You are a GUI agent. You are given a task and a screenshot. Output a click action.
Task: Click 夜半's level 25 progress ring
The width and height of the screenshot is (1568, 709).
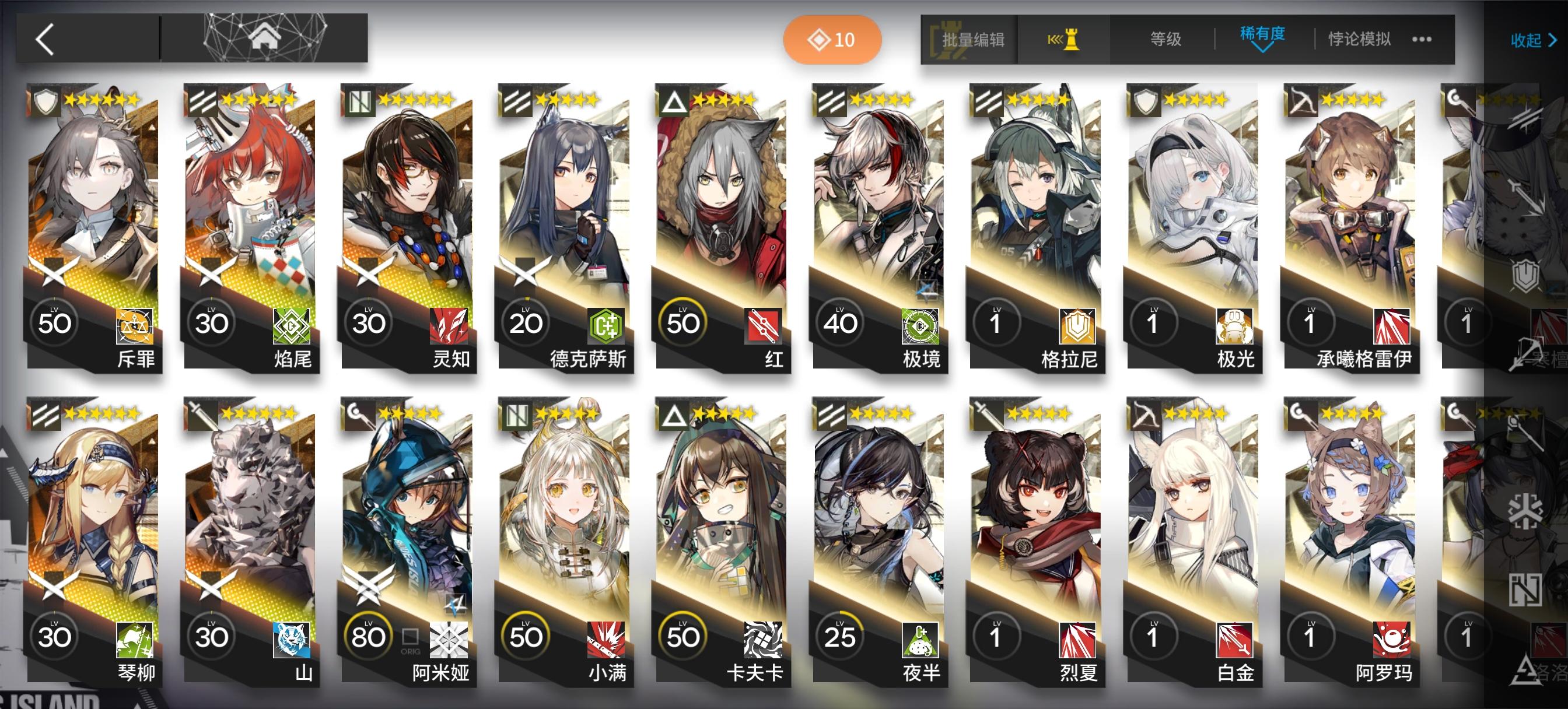tap(840, 637)
